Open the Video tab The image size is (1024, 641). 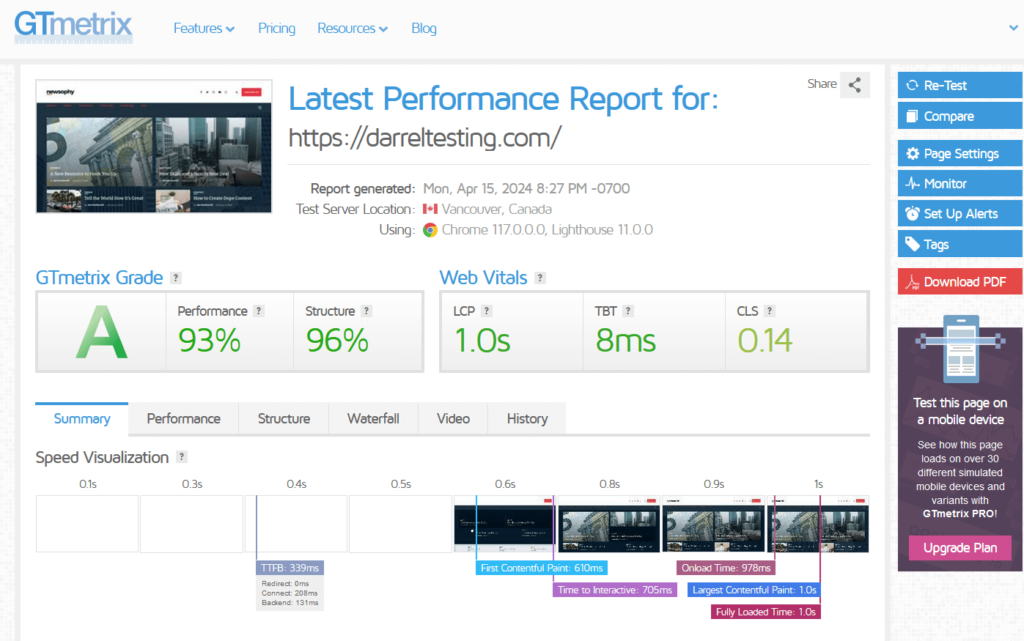453,418
